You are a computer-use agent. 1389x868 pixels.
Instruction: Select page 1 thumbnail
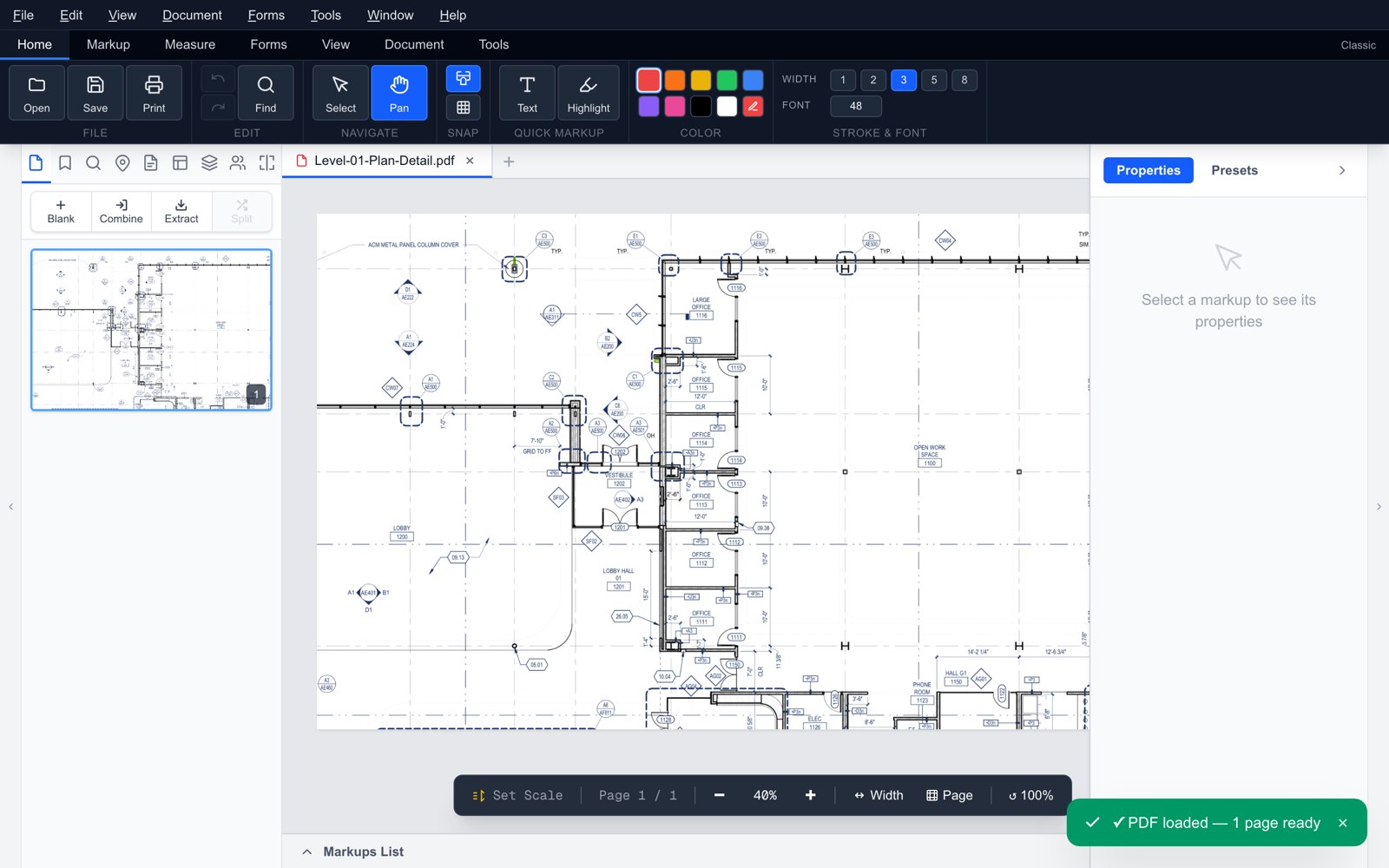coord(151,330)
